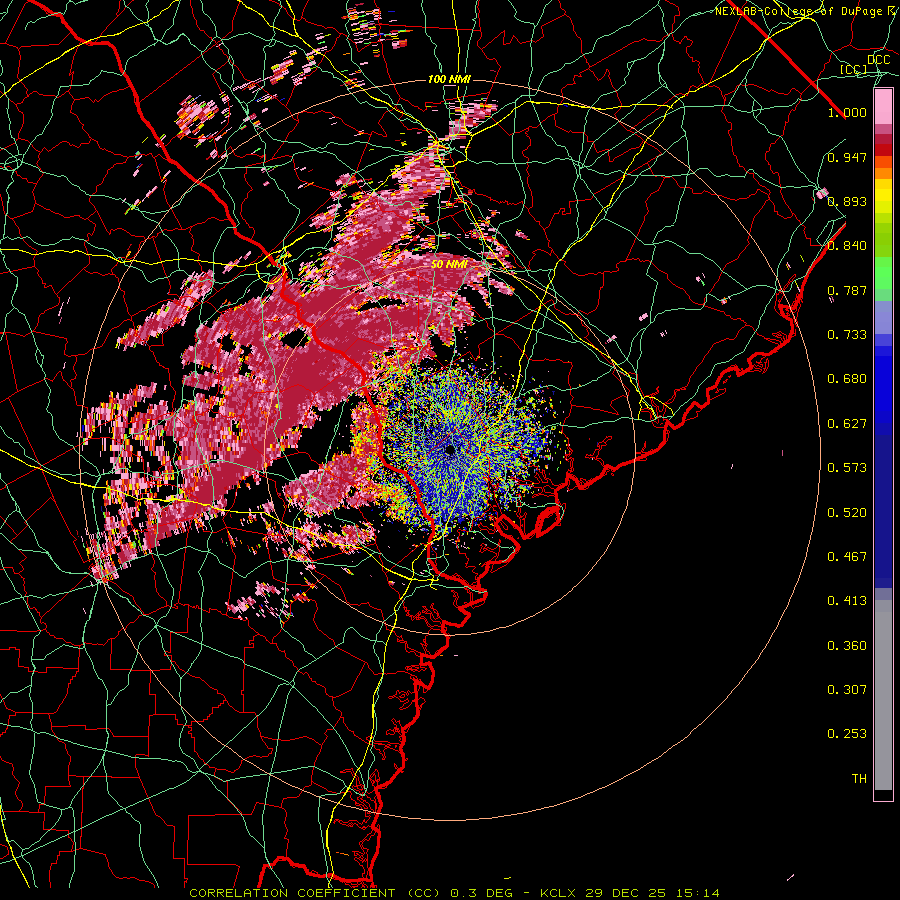Select the 0.787 scale value
Screen dimensions: 900x900
click(847, 290)
